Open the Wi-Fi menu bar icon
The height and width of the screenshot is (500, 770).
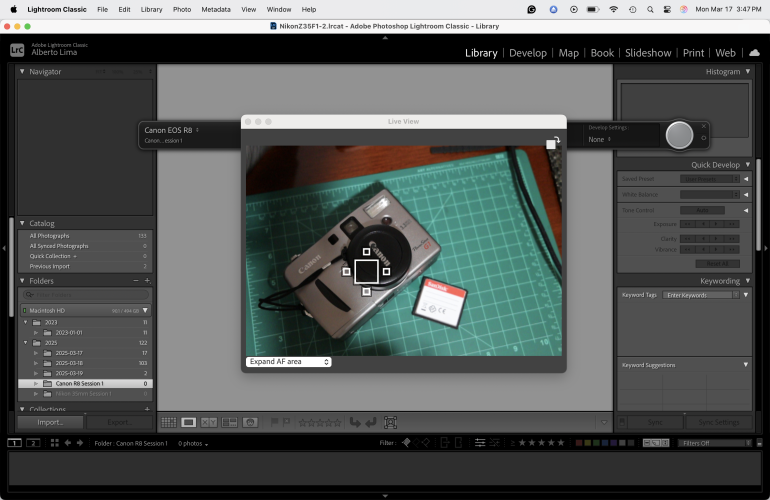[x=613, y=9]
